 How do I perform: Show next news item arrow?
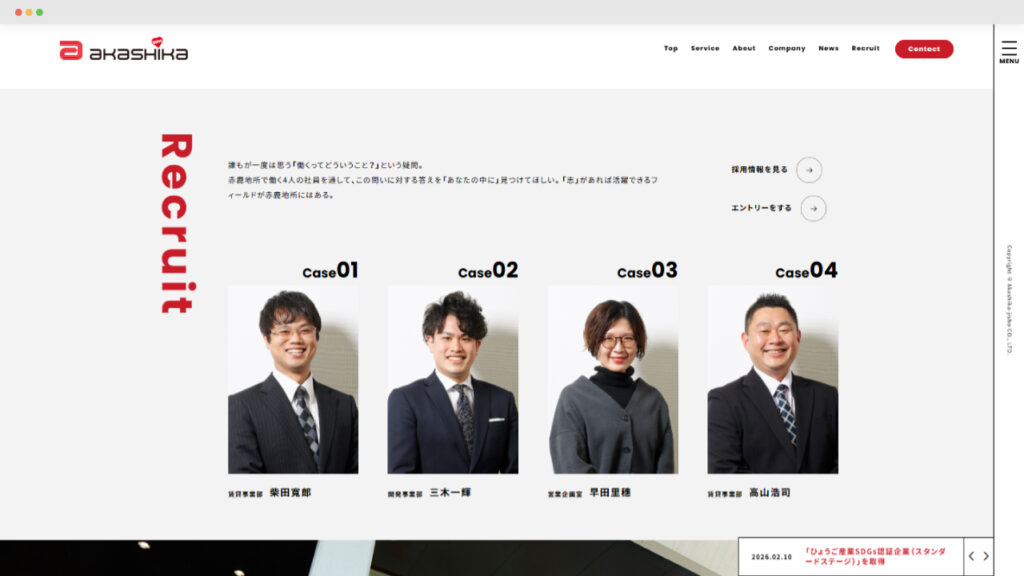[986, 556]
